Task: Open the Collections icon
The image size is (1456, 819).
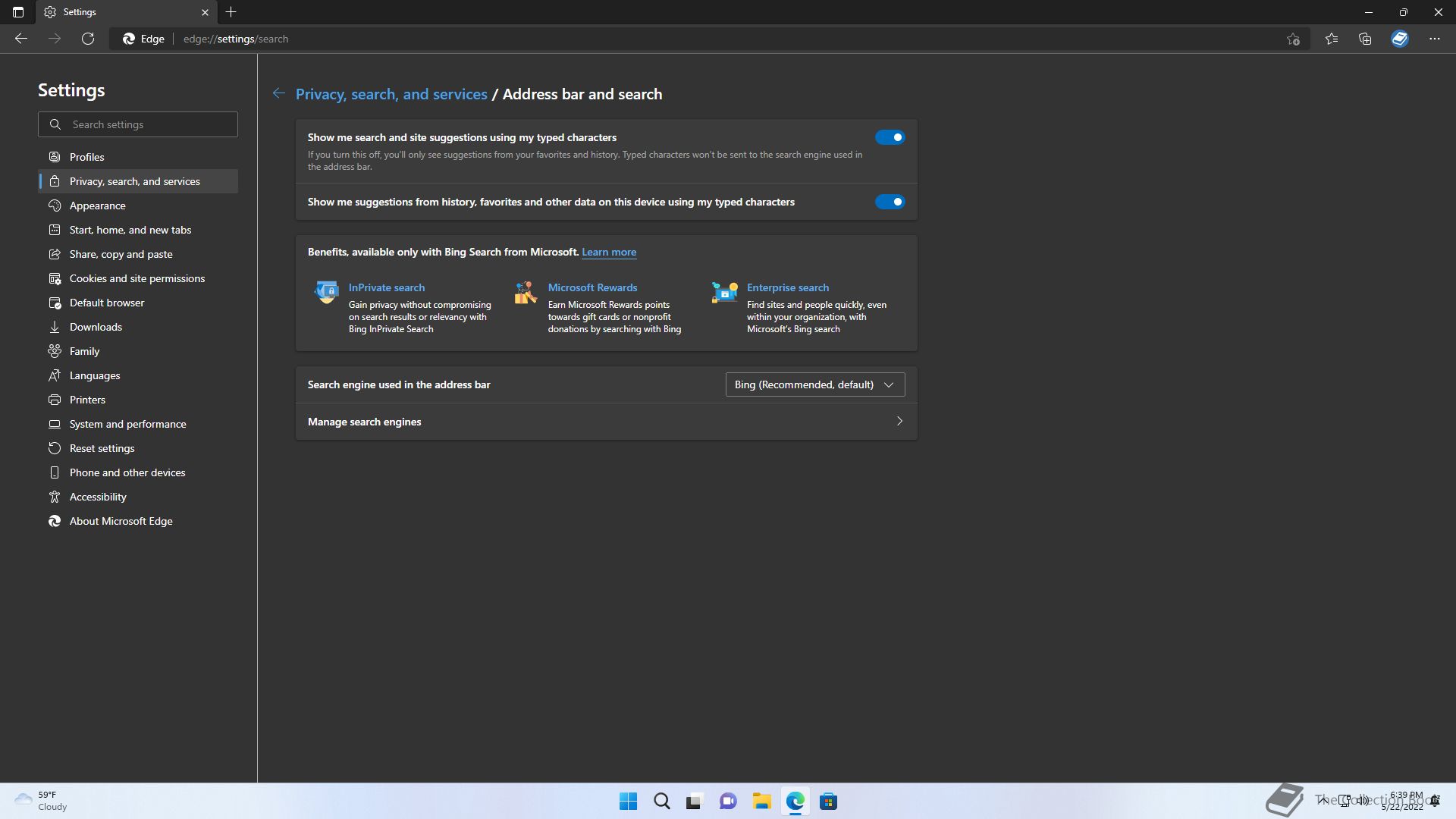Action: 1365,39
